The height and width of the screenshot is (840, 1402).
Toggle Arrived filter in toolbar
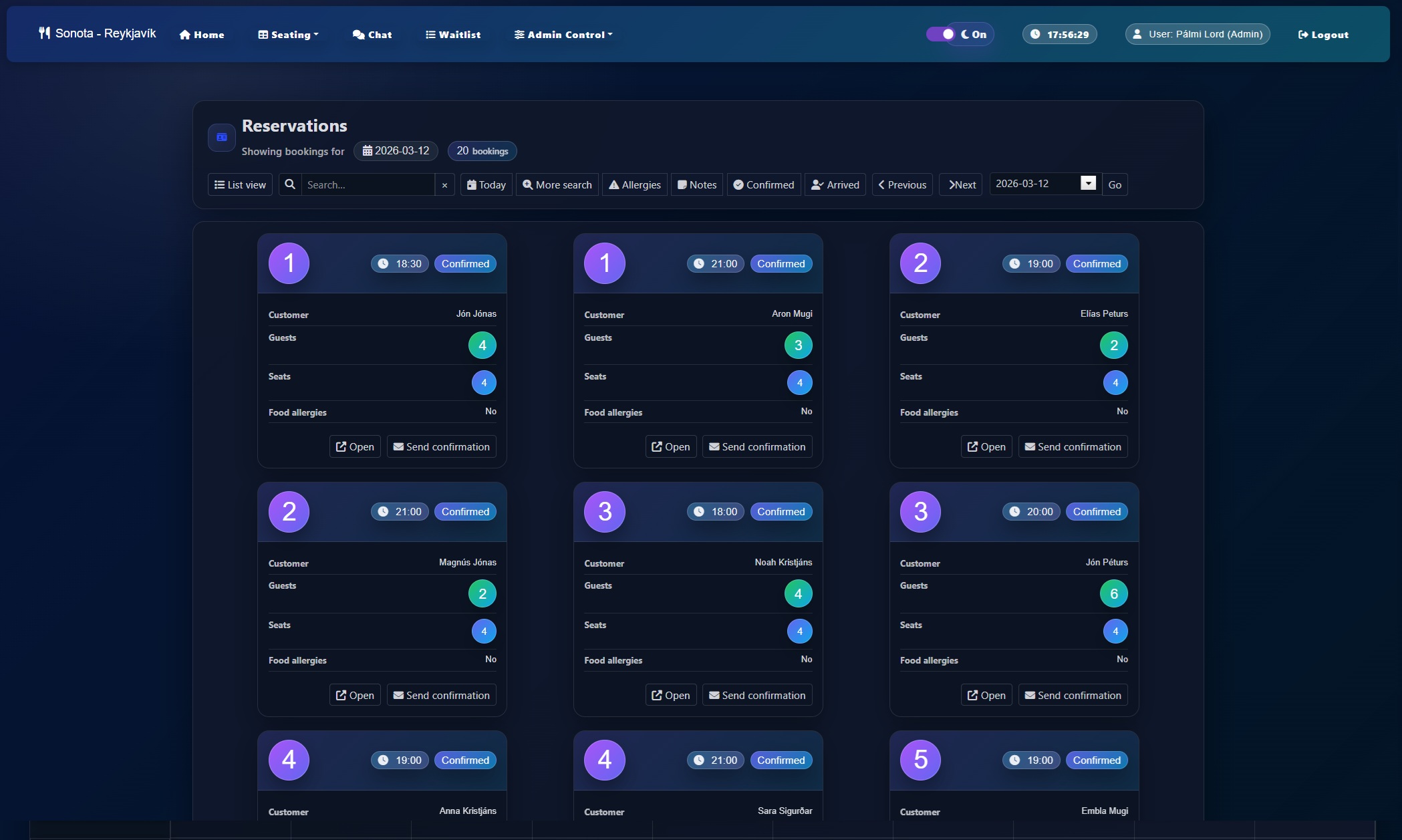[835, 185]
